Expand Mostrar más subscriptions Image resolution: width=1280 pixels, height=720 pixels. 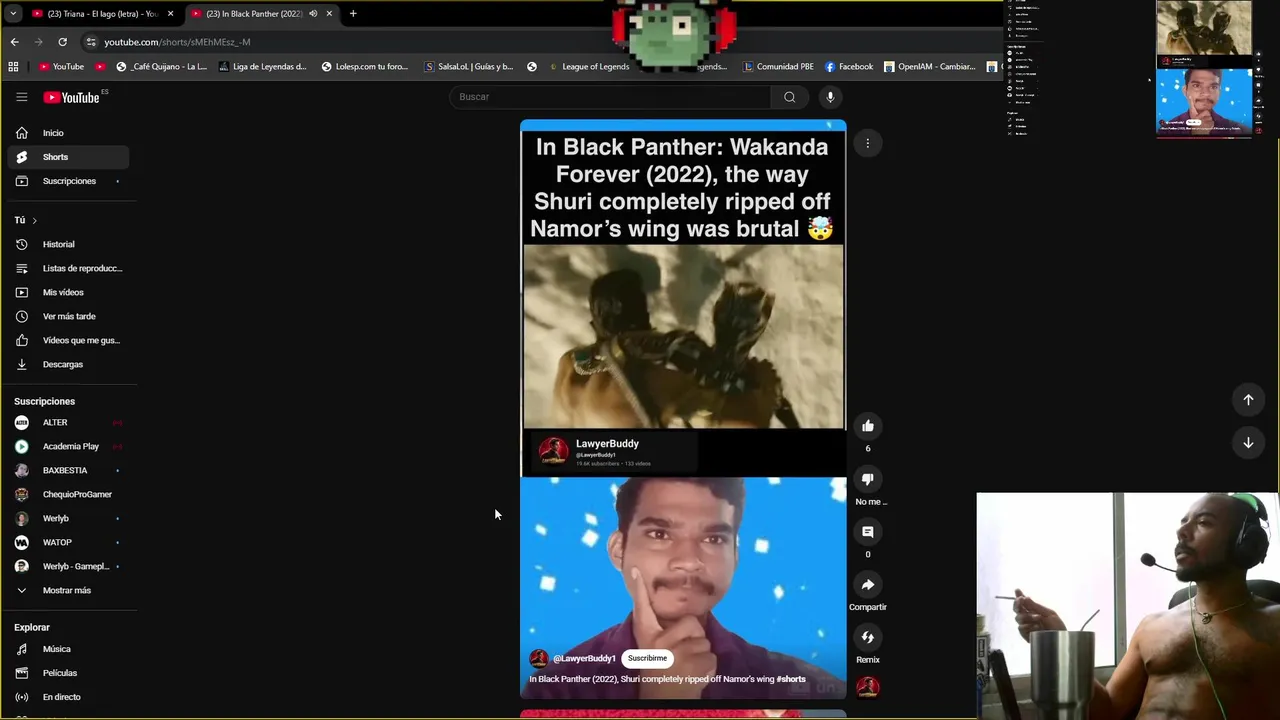tap(68, 590)
